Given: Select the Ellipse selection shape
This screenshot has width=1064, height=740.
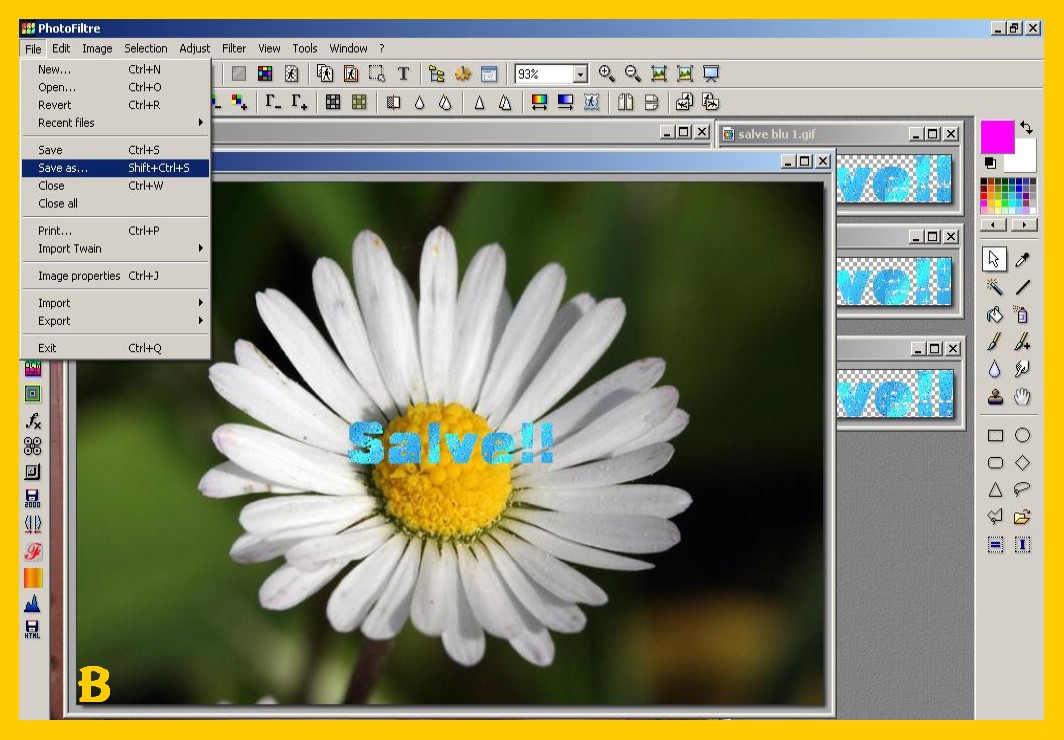Looking at the screenshot, I should click(x=1022, y=435).
